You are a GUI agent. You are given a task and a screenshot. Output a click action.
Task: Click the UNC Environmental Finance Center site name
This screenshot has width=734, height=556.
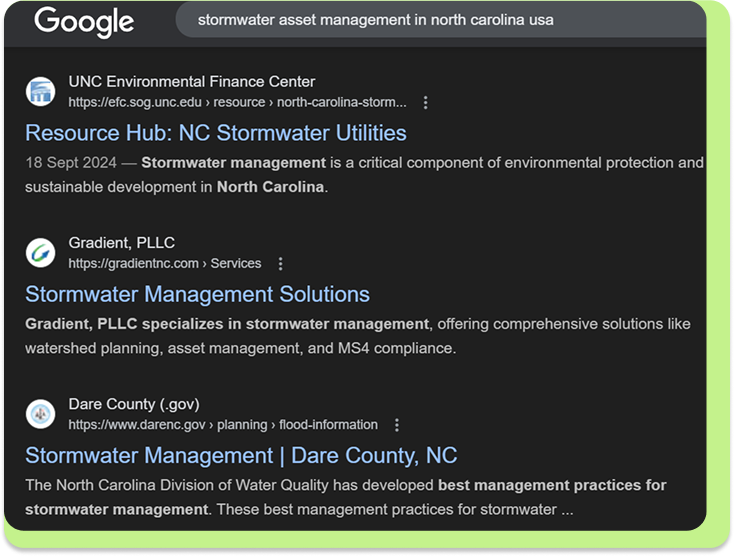coord(191,82)
